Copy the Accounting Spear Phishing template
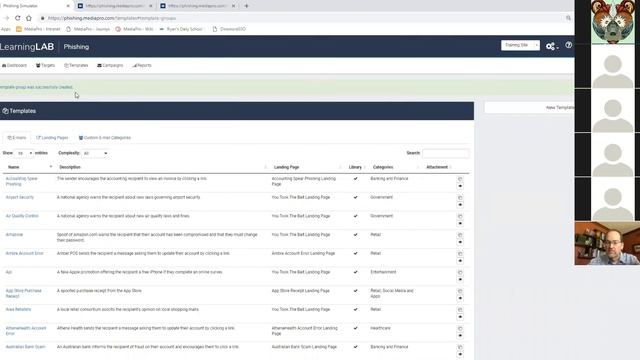Viewport: 640px width, 360px height. [460, 179]
